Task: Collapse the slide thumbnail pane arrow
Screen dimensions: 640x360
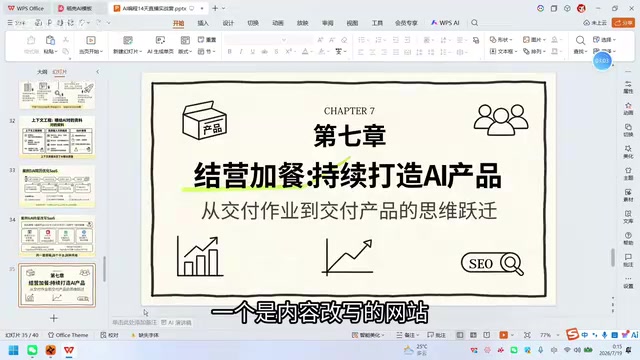Action: pos(98,72)
